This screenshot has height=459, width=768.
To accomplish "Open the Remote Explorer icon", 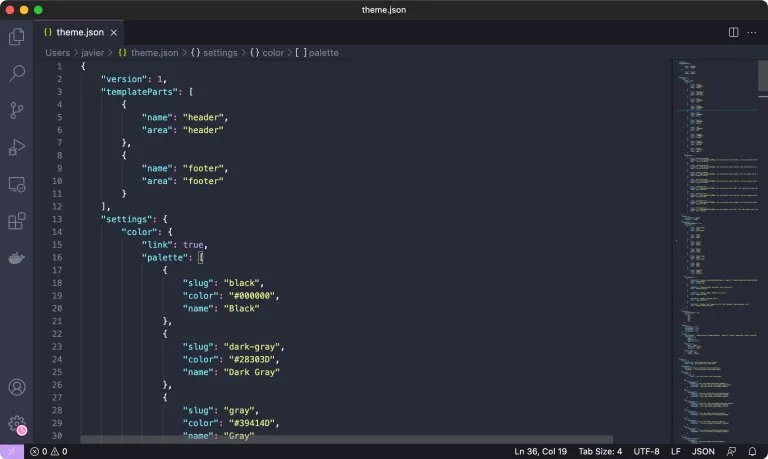I will [17, 184].
